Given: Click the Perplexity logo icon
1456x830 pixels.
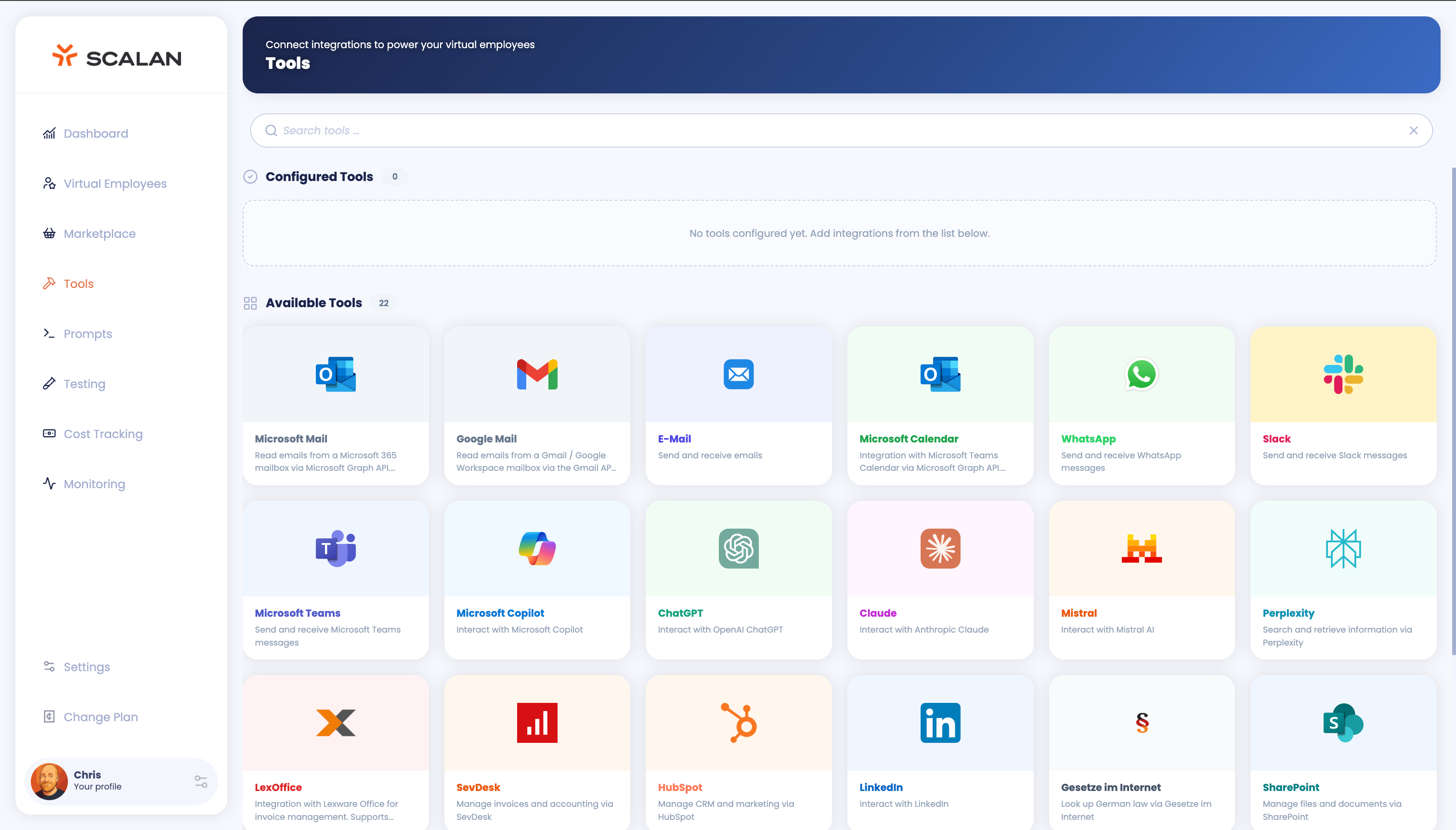Looking at the screenshot, I should pyautogui.click(x=1343, y=548).
